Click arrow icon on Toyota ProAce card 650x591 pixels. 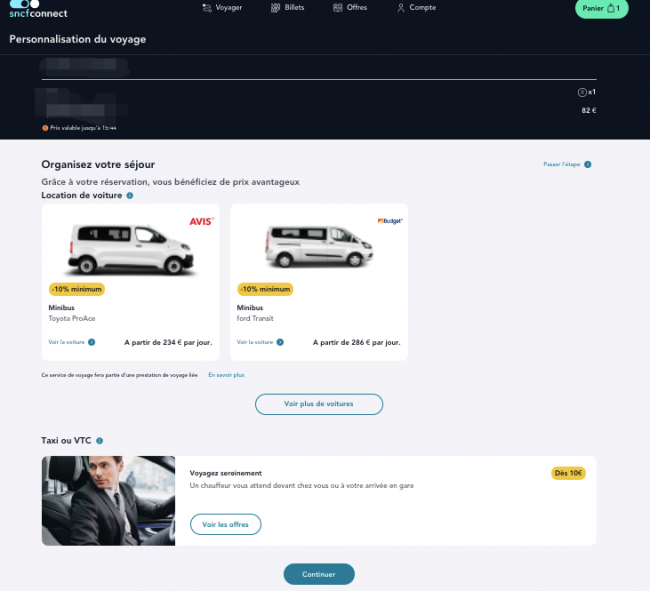tap(92, 342)
